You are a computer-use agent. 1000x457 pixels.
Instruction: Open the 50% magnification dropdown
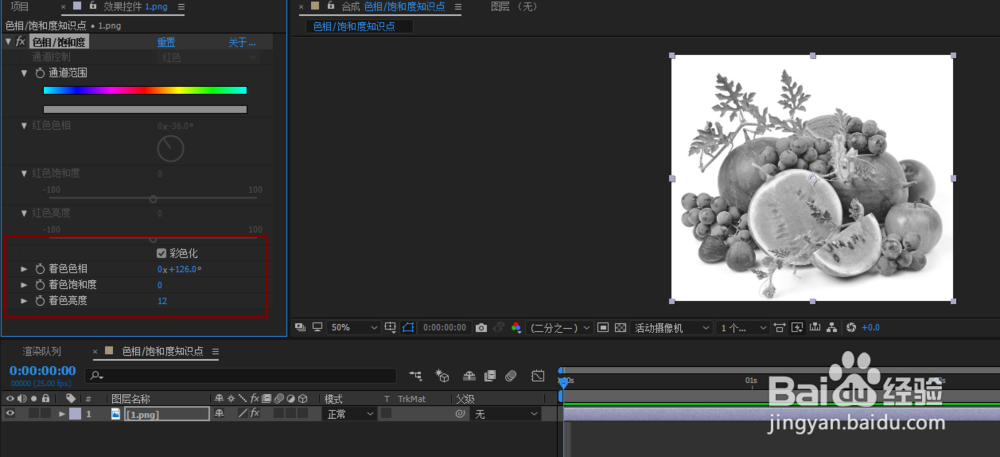[354, 328]
